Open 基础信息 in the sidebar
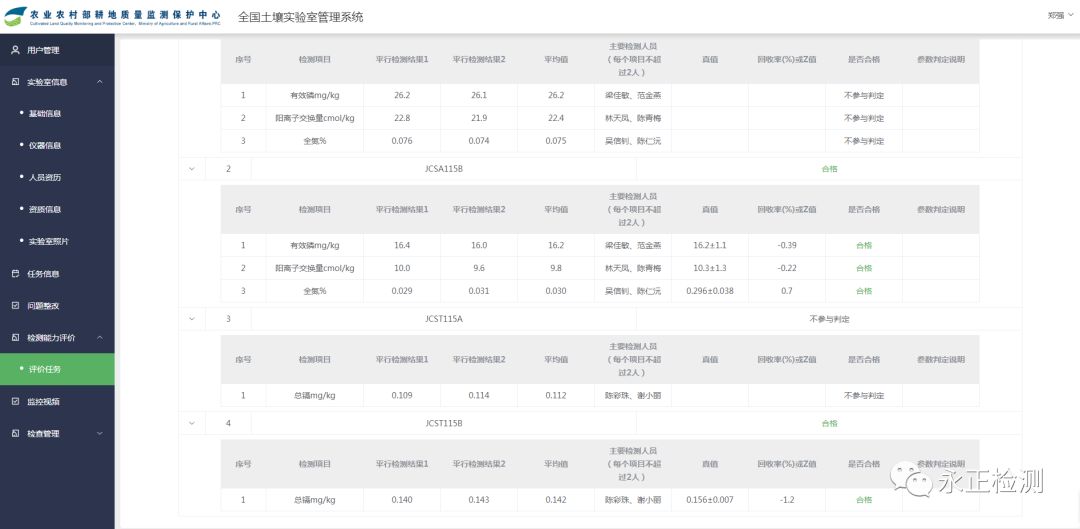This screenshot has height=529, width=1080. tap(45, 113)
